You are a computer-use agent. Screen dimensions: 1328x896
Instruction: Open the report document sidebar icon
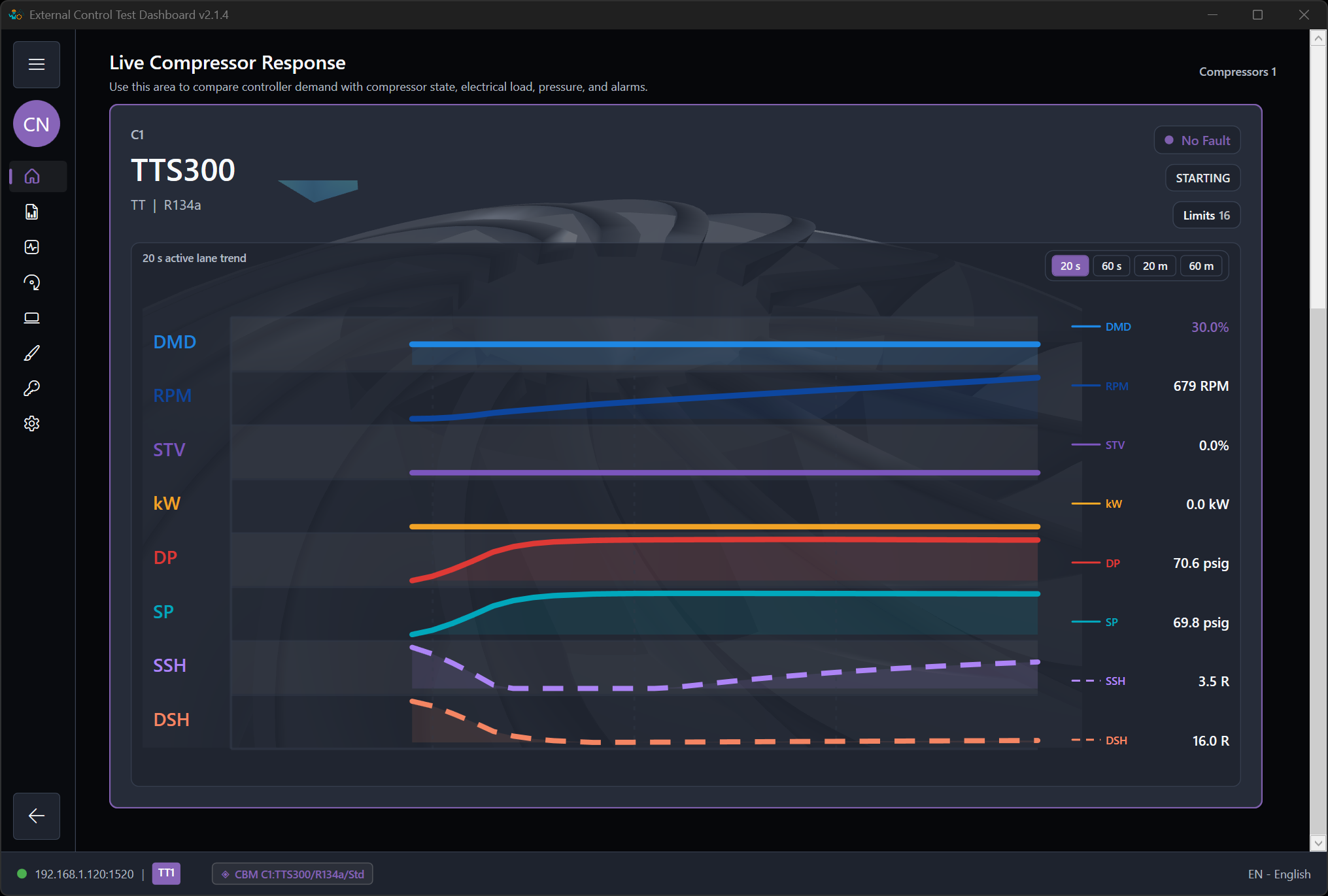pyautogui.click(x=32, y=212)
